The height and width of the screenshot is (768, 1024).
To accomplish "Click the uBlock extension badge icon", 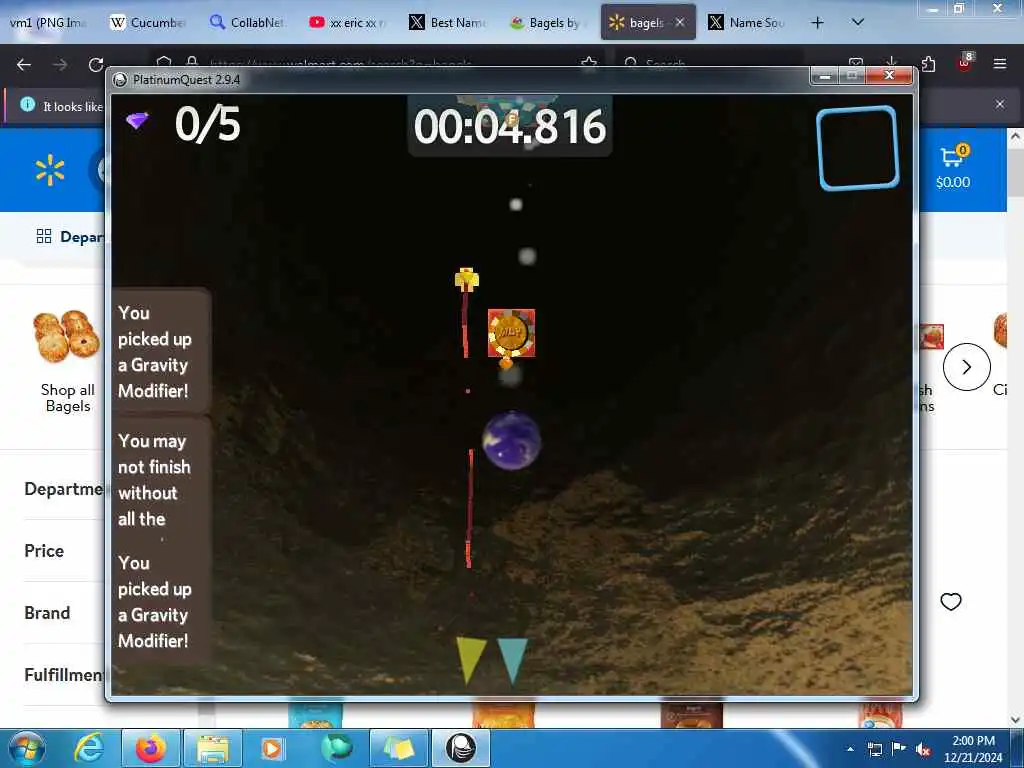I will (965, 63).
